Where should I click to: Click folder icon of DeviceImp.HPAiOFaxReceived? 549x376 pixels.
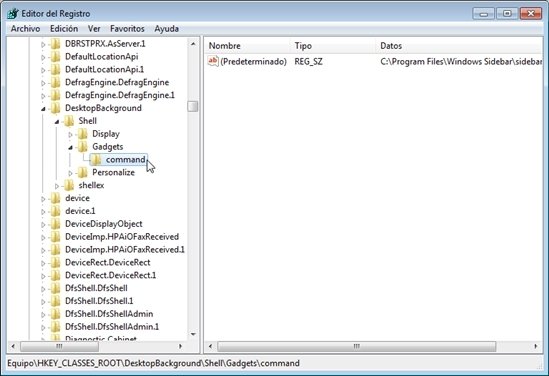[55, 237]
